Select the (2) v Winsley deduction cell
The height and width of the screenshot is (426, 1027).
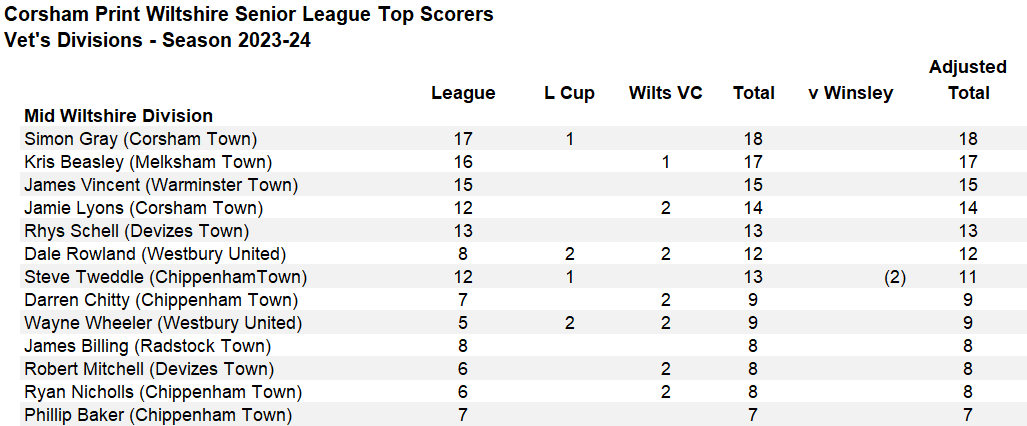coord(894,277)
